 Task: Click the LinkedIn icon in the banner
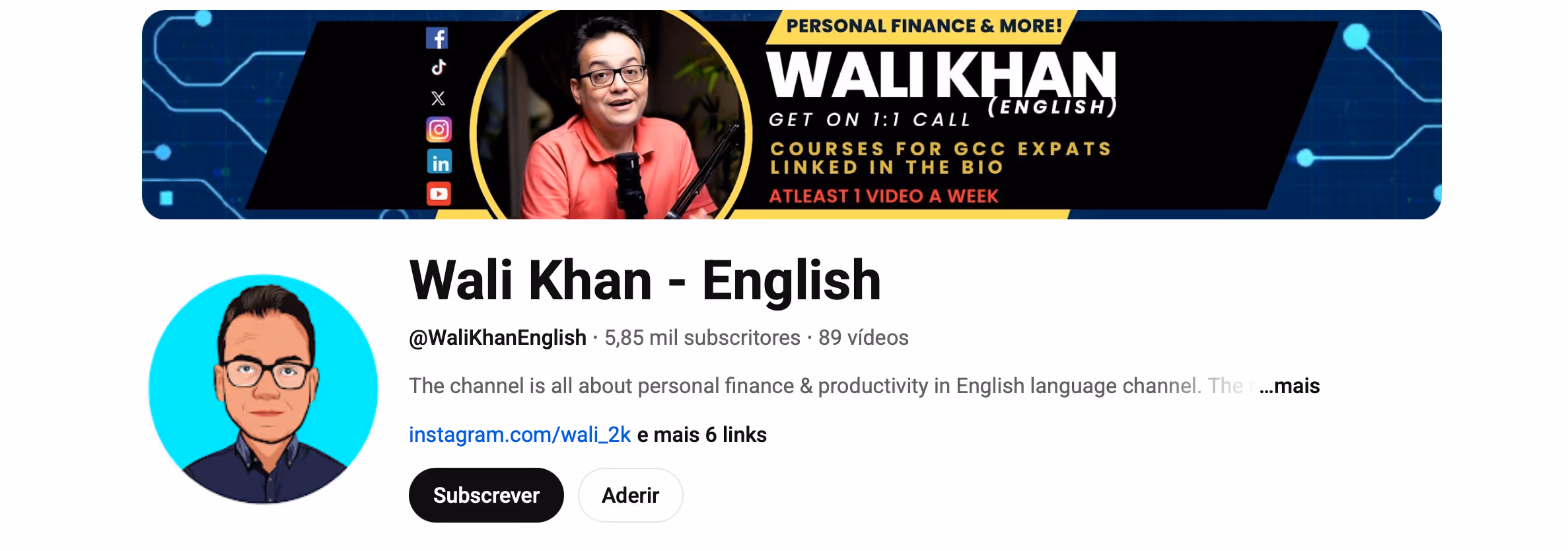[439, 162]
